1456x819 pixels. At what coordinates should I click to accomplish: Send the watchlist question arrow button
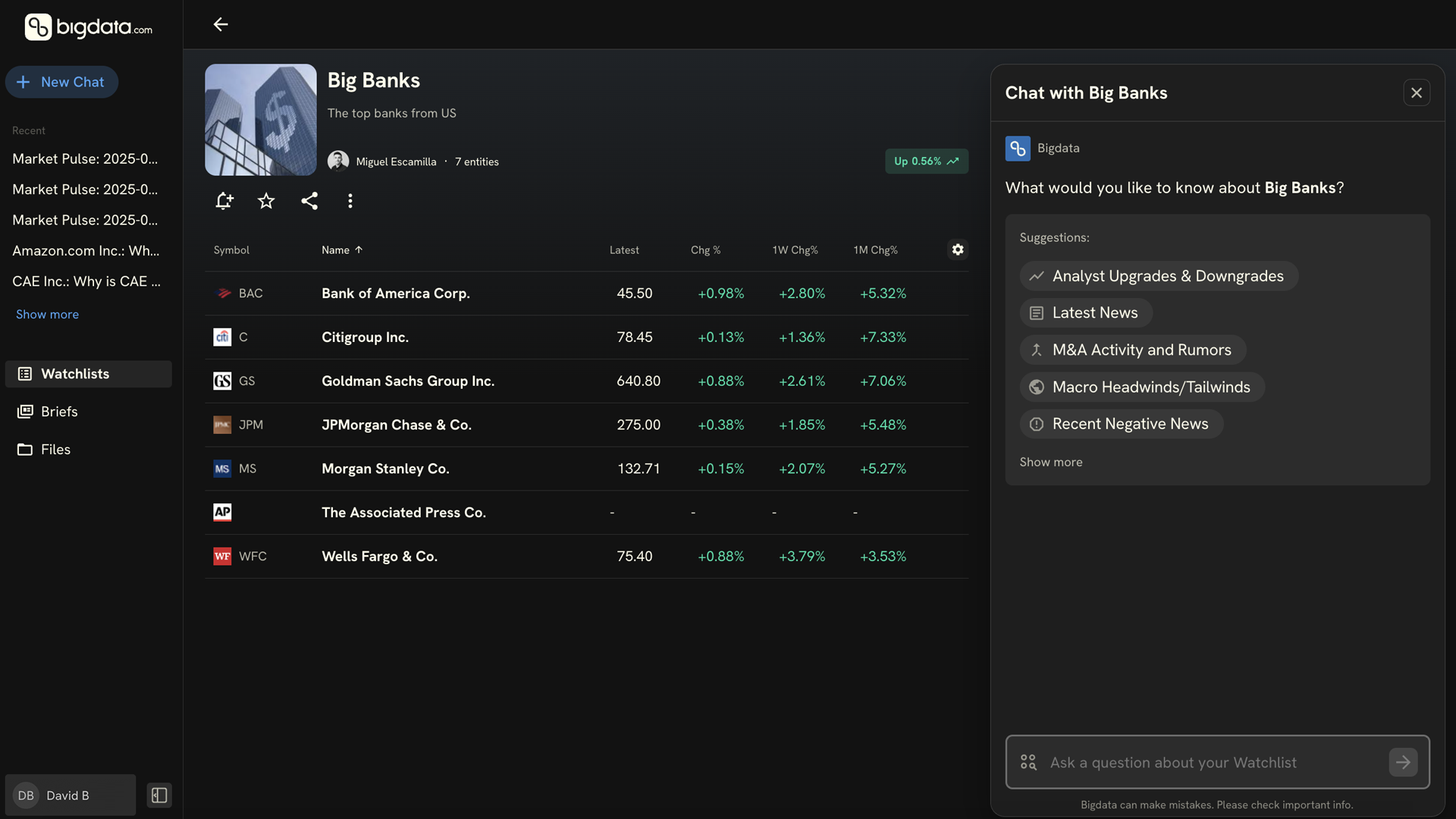(x=1403, y=762)
